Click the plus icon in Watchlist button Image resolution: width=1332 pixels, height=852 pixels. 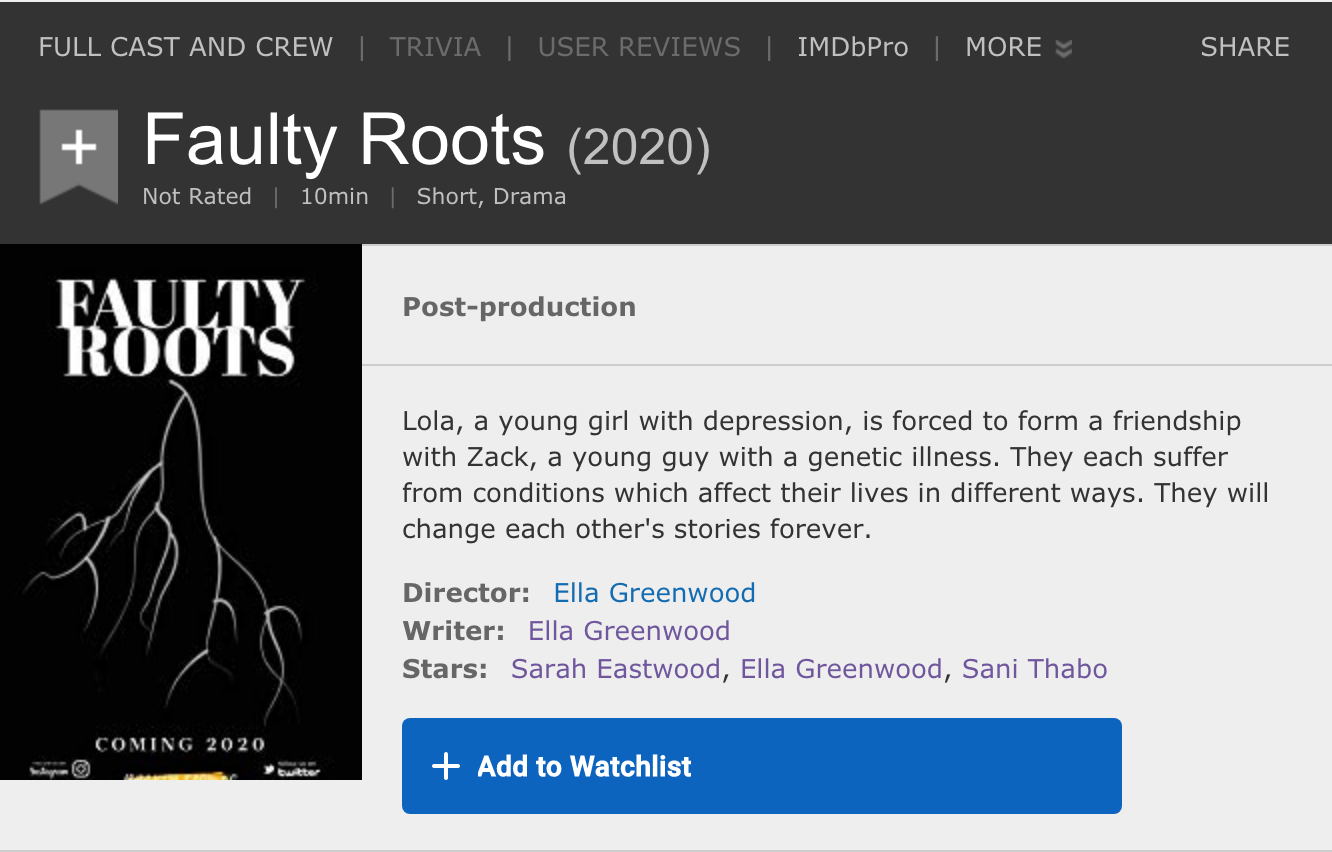(446, 767)
